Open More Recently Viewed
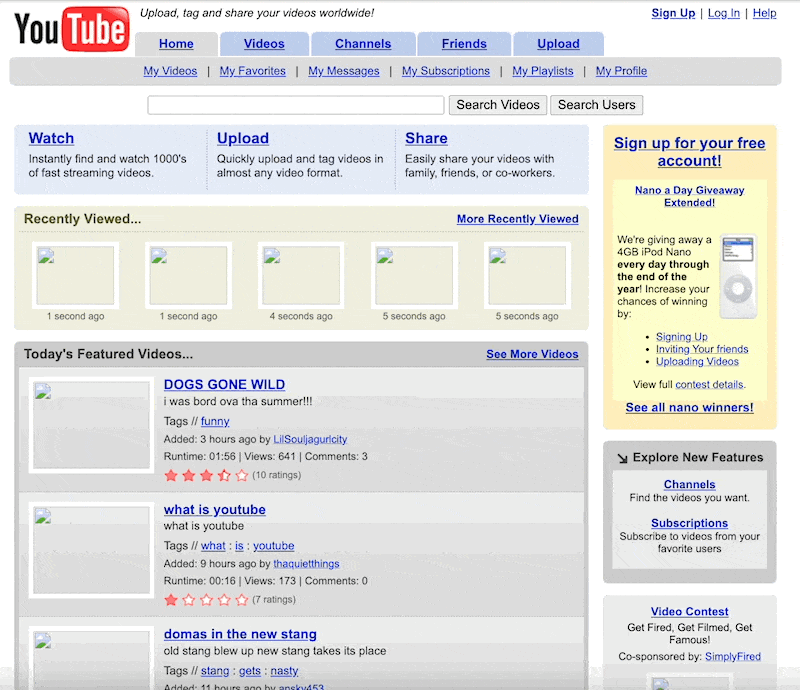Viewport: 800px width, 690px height. (517, 219)
